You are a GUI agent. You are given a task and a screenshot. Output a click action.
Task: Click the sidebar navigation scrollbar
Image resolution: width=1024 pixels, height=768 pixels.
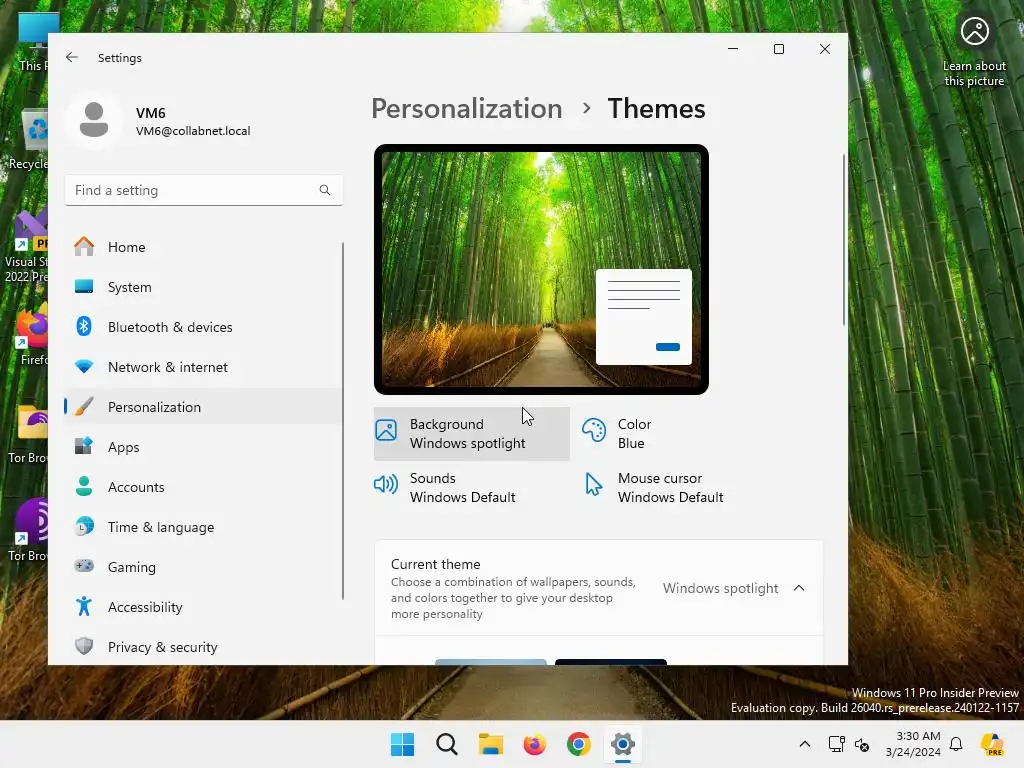(342, 421)
